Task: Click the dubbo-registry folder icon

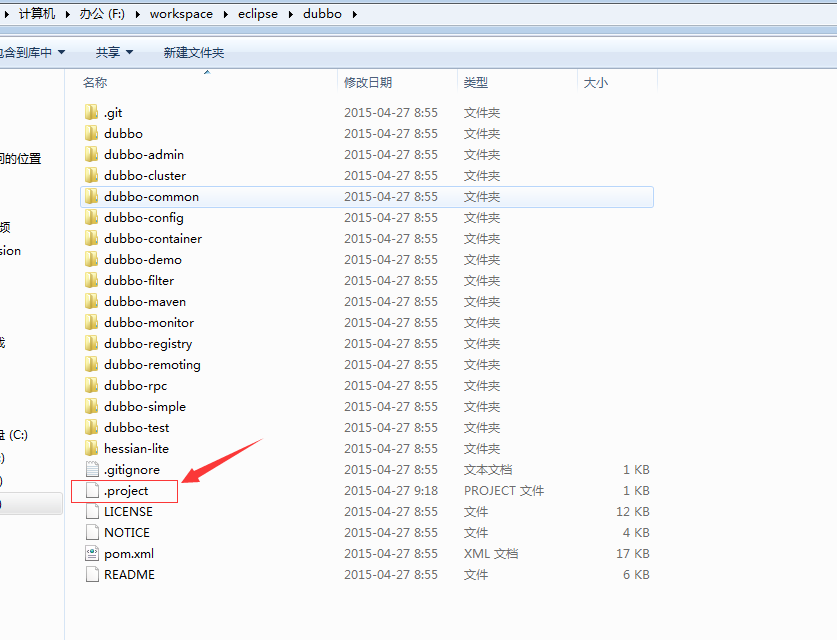Action: click(x=91, y=343)
